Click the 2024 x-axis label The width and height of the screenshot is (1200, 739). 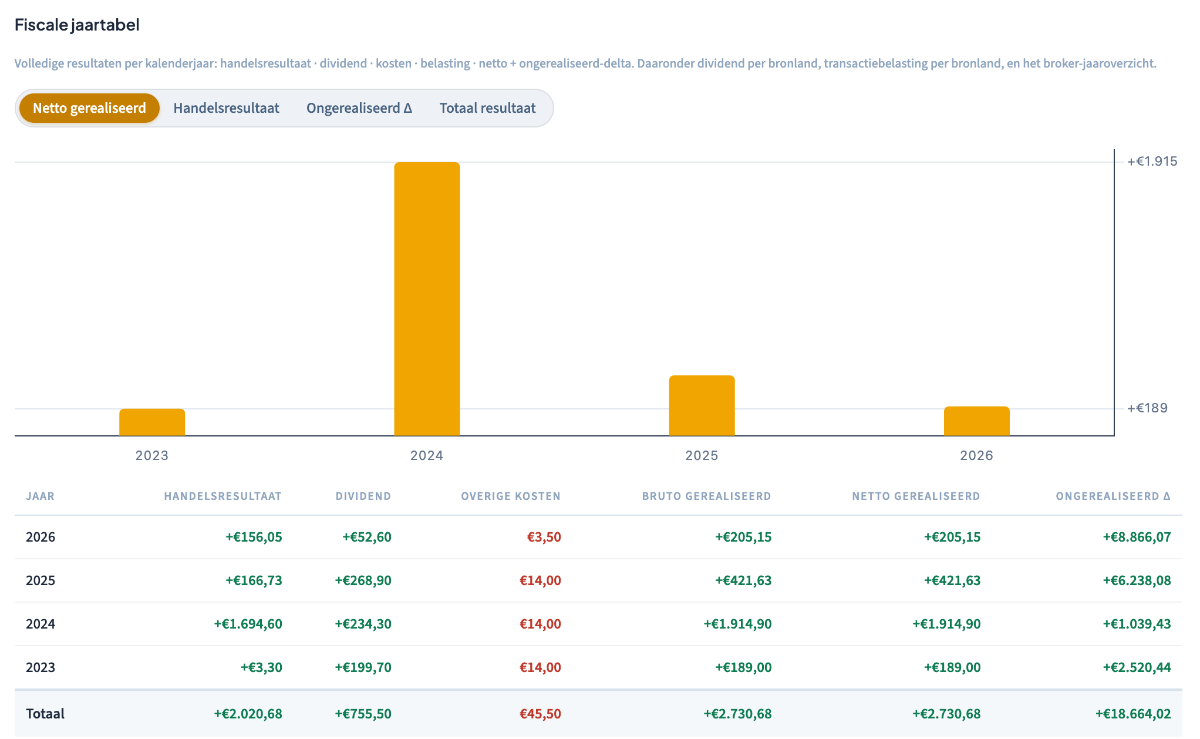pyautogui.click(x=427, y=455)
